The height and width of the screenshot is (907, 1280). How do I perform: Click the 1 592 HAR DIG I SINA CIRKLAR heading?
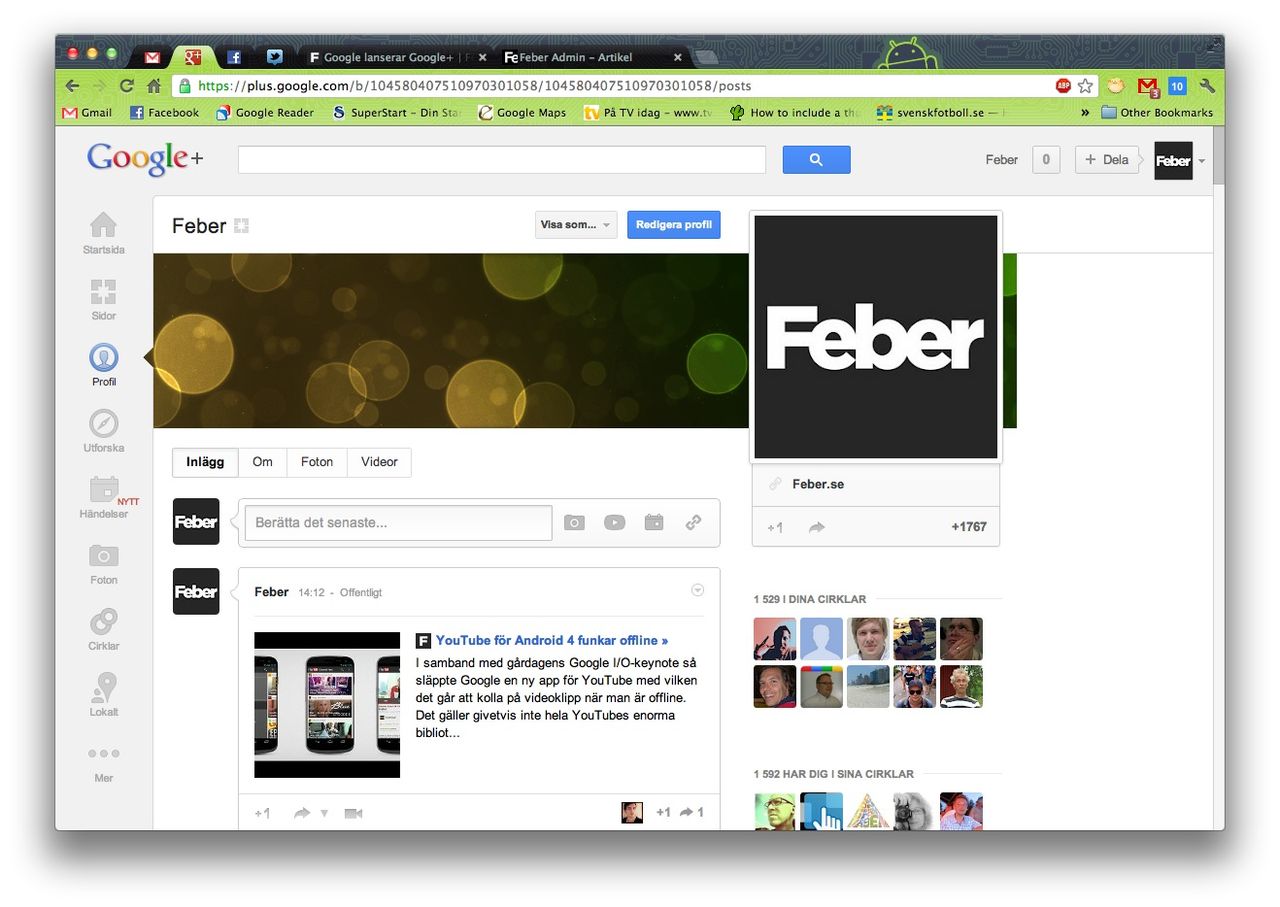click(834, 774)
